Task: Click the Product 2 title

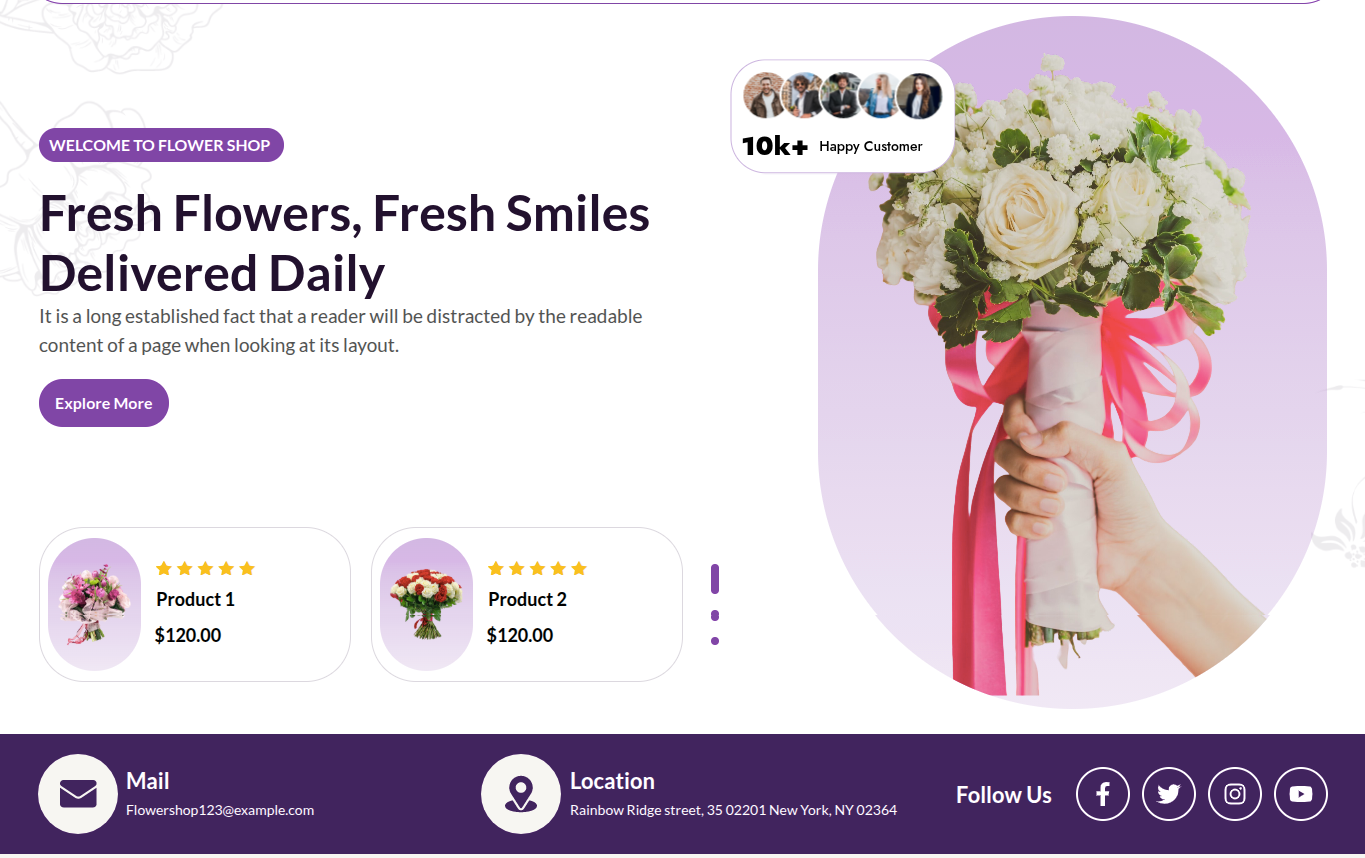Action: [527, 600]
